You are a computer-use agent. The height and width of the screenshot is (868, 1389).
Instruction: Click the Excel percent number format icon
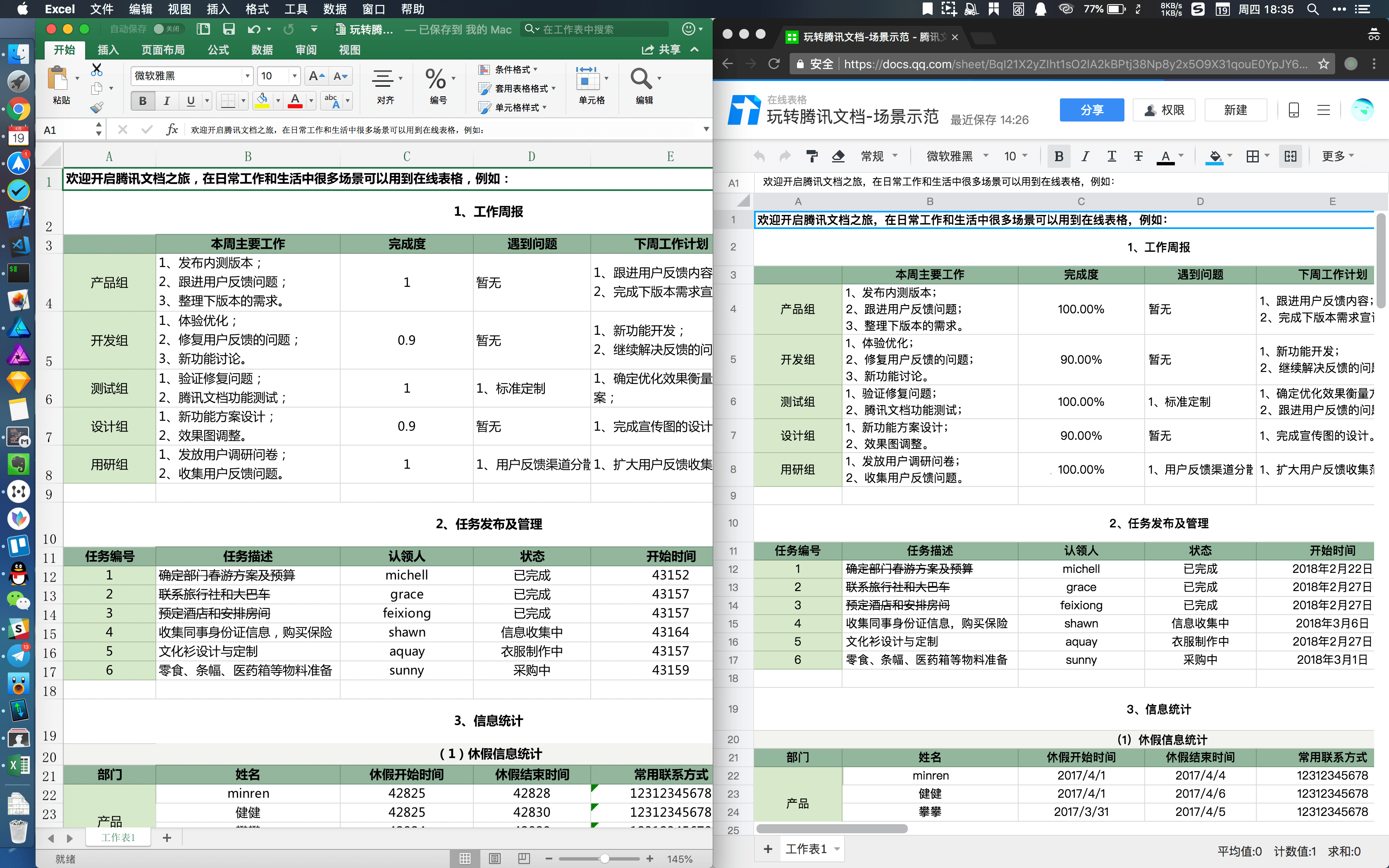(x=435, y=79)
